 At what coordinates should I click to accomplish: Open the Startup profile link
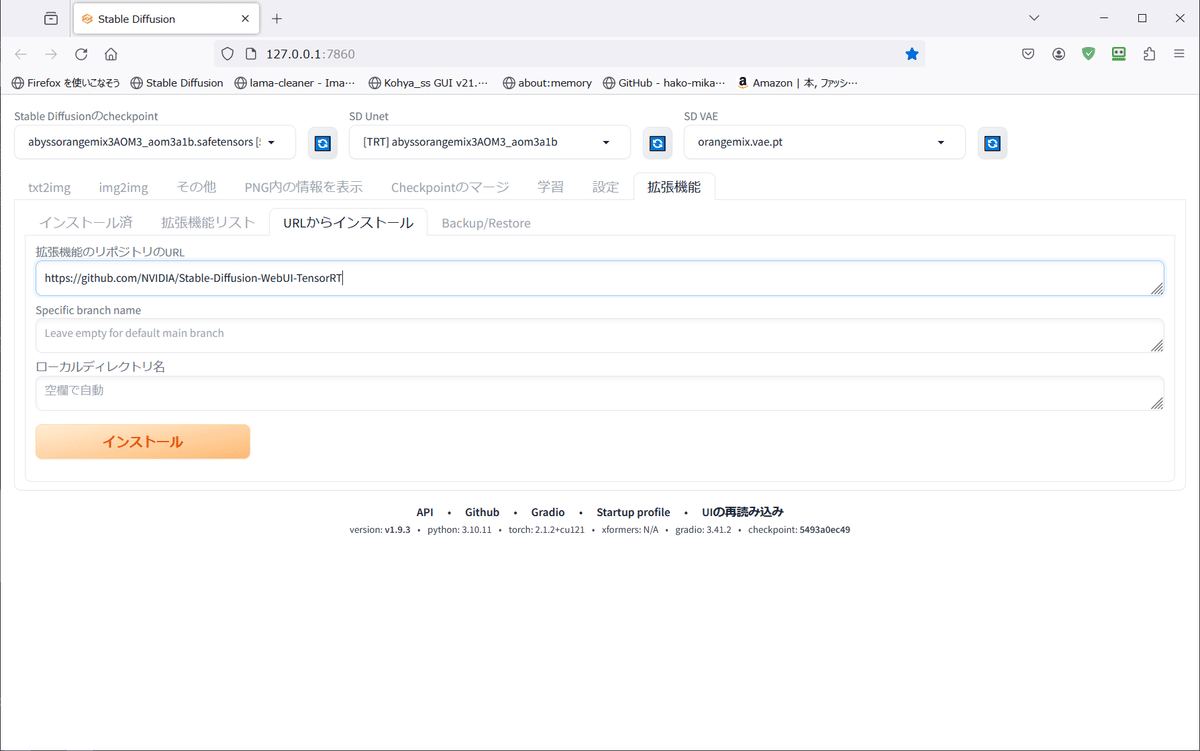pyautogui.click(x=633, y=512)
